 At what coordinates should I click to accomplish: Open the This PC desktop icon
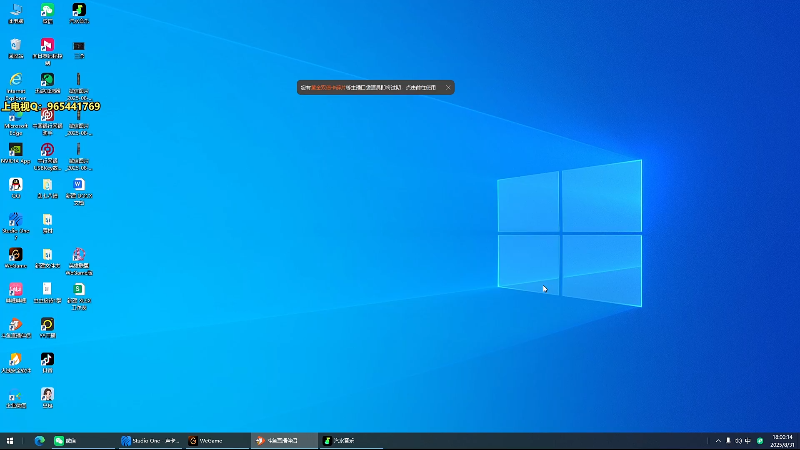point(16,13)
